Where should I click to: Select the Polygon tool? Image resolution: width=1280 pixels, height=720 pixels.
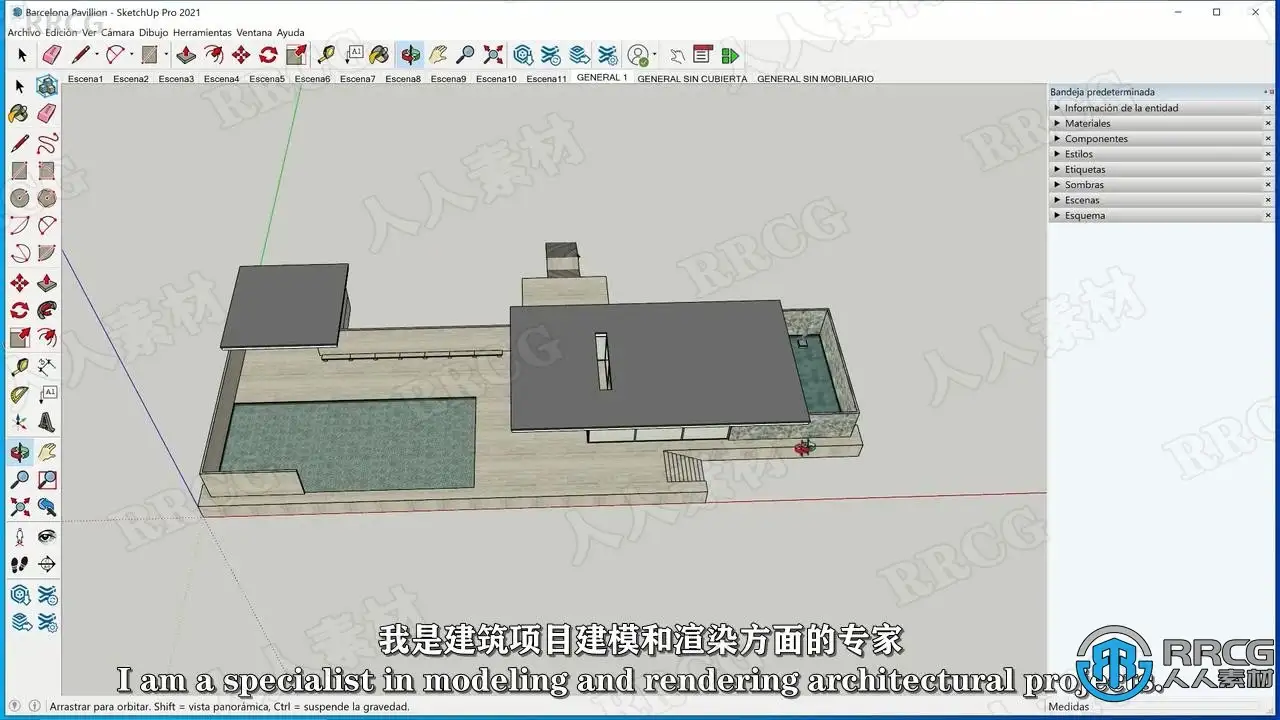point(47,198)
